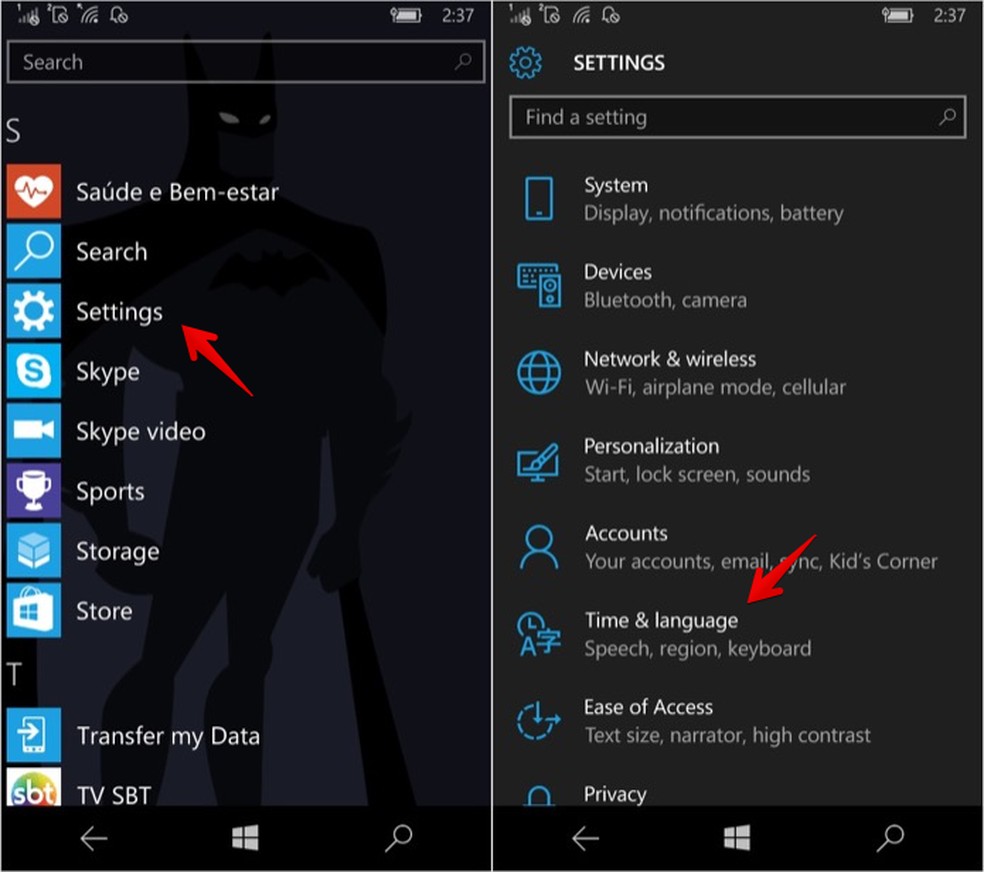This screenshot has width=984, height=872.
Task: Tap 'Text size, narrator, high contrast' subtitle
Action: pyautogui.click(x=727, y=735)
